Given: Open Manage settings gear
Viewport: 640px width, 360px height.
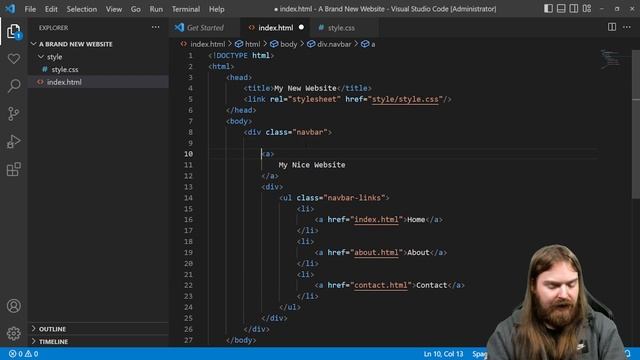Looking at the screenshot, I should pyautogui.click(x=13, y=333).
